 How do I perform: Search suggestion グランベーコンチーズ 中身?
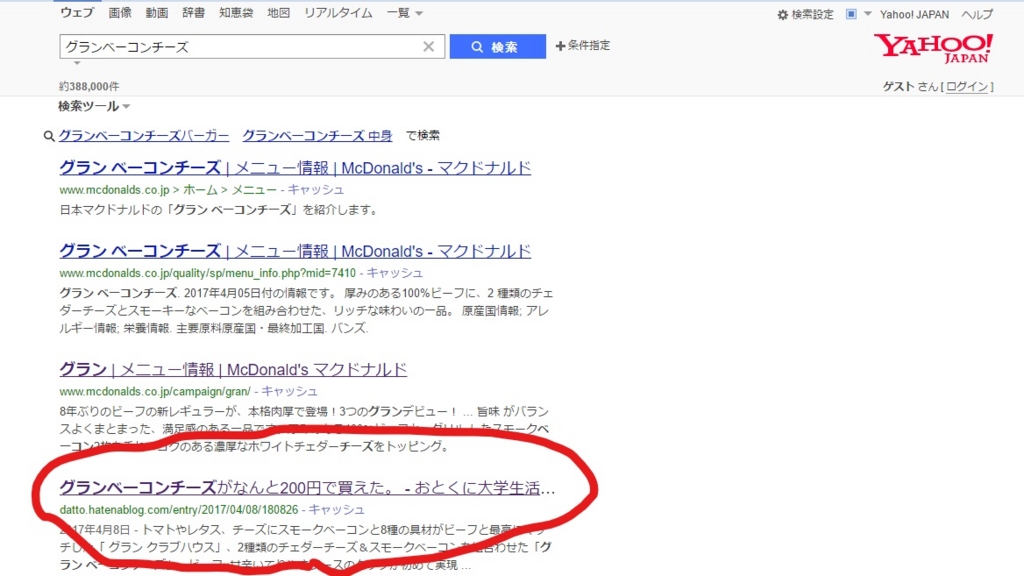click(317, 135)
